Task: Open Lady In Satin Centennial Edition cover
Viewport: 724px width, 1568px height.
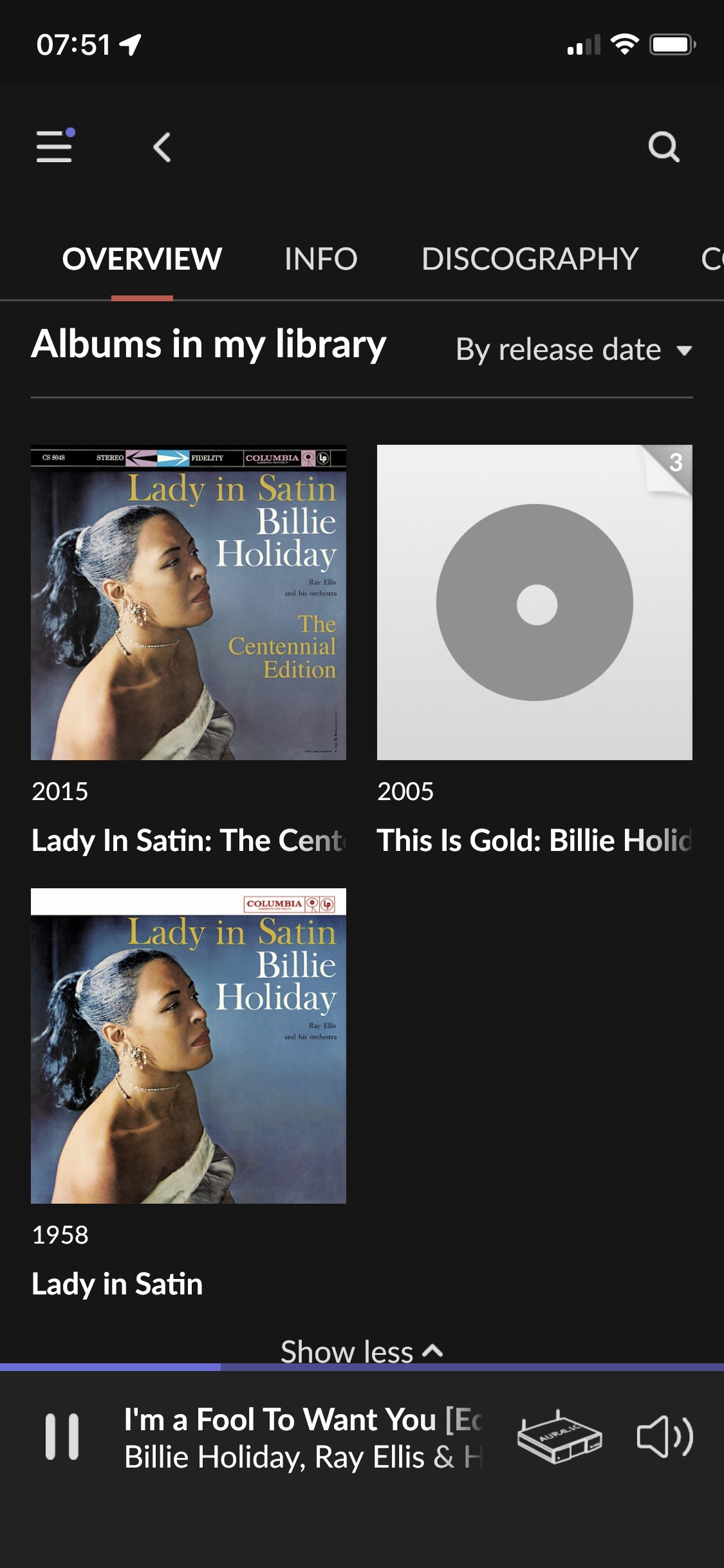Action: 189,602
